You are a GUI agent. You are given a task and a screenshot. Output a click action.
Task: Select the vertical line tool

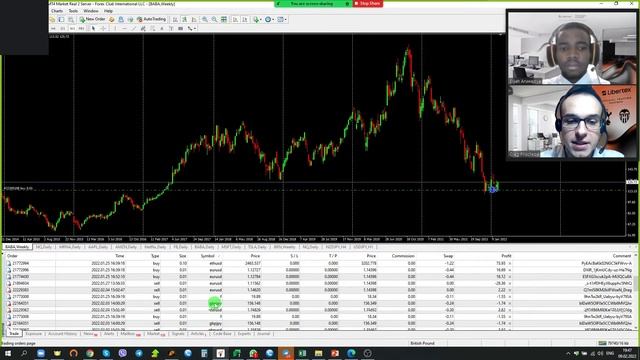pos(115,29)
